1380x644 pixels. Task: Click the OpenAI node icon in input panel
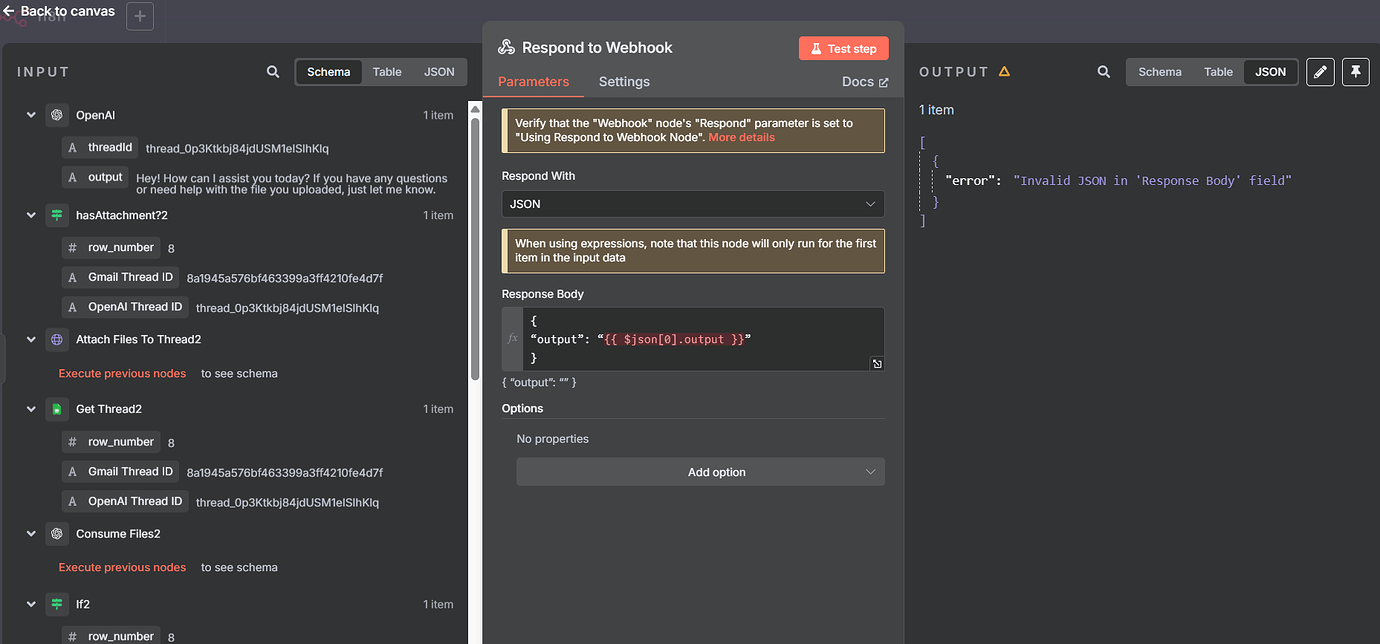pyautogui.click(x=57, y=115)
